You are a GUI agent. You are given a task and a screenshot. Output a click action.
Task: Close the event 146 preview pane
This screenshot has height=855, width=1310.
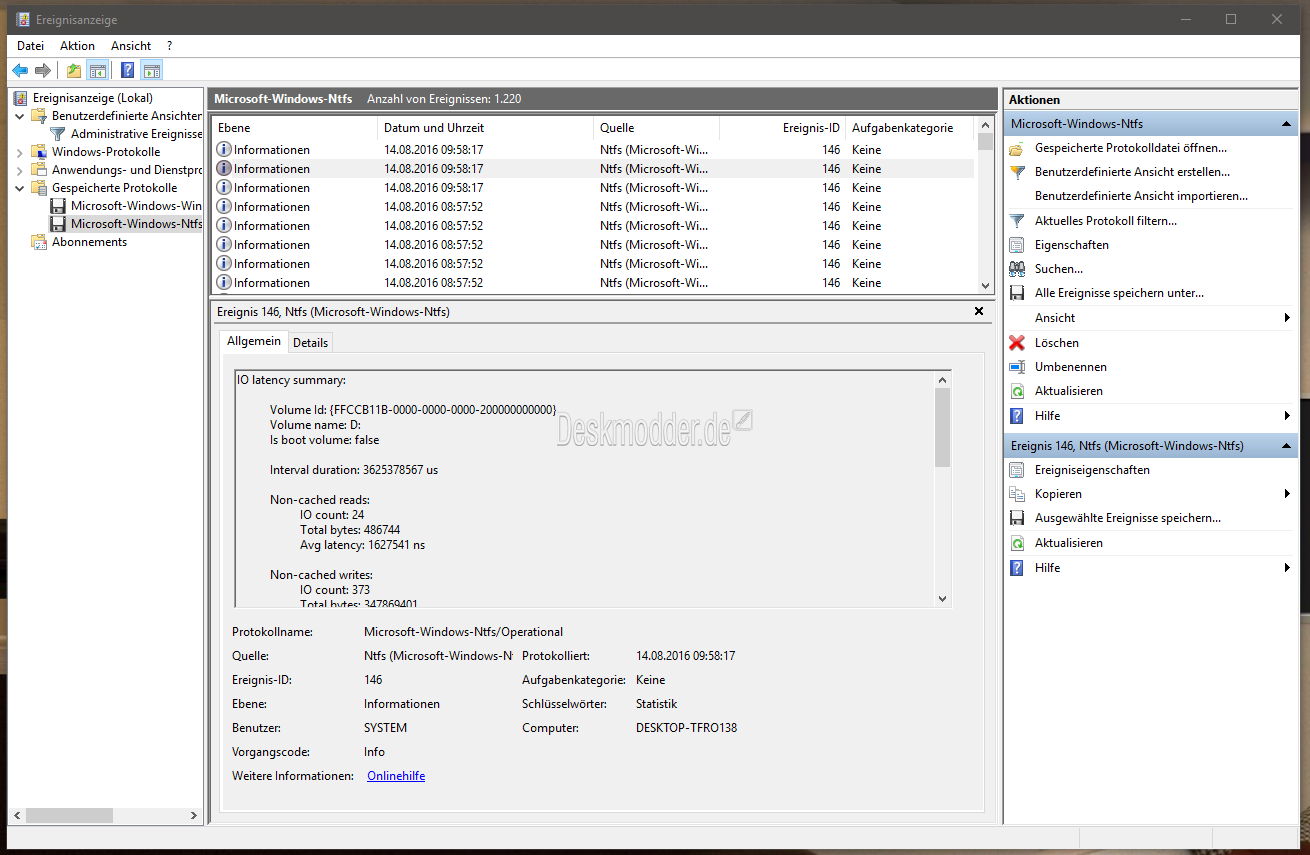coord(979,312)
